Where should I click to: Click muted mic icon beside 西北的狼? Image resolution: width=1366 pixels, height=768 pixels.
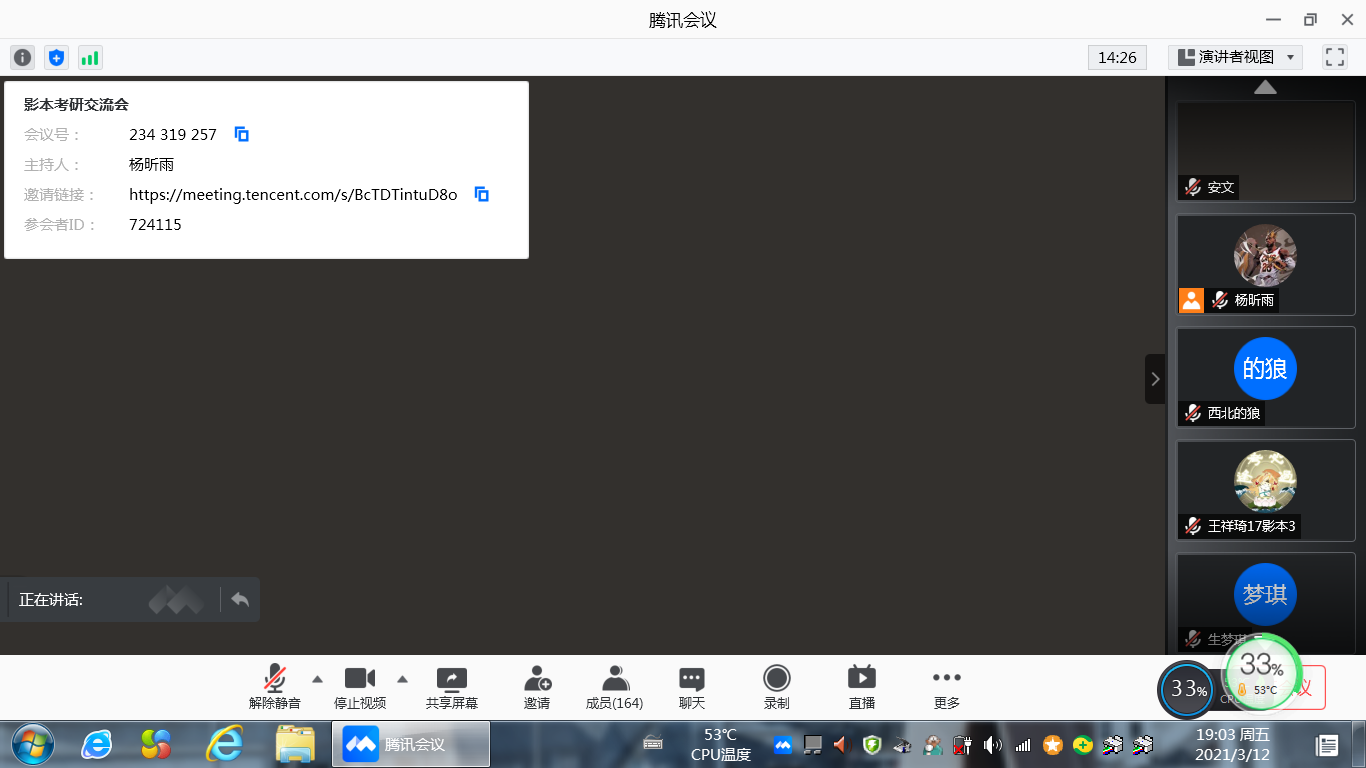1192,413
